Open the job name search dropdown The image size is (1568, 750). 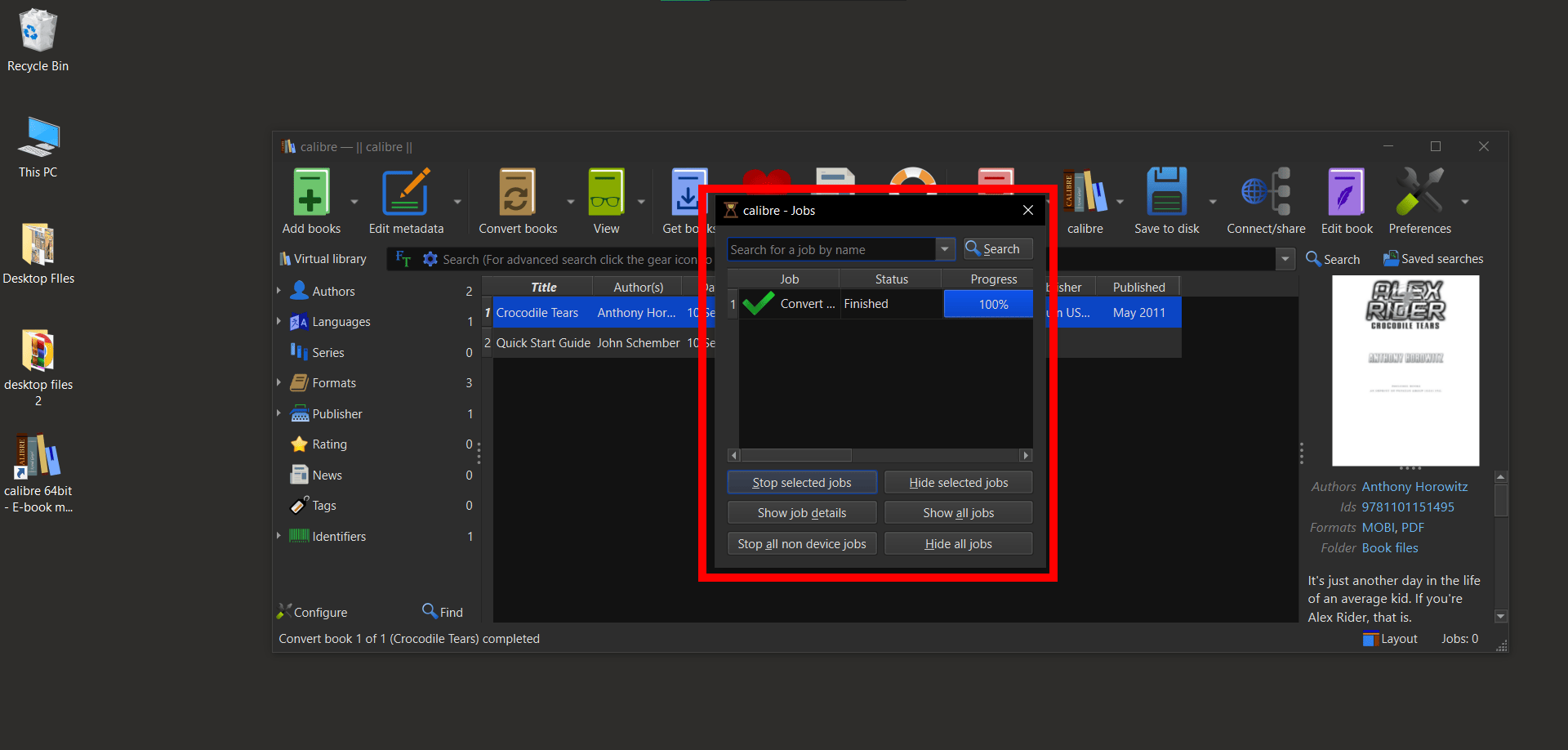944,249
